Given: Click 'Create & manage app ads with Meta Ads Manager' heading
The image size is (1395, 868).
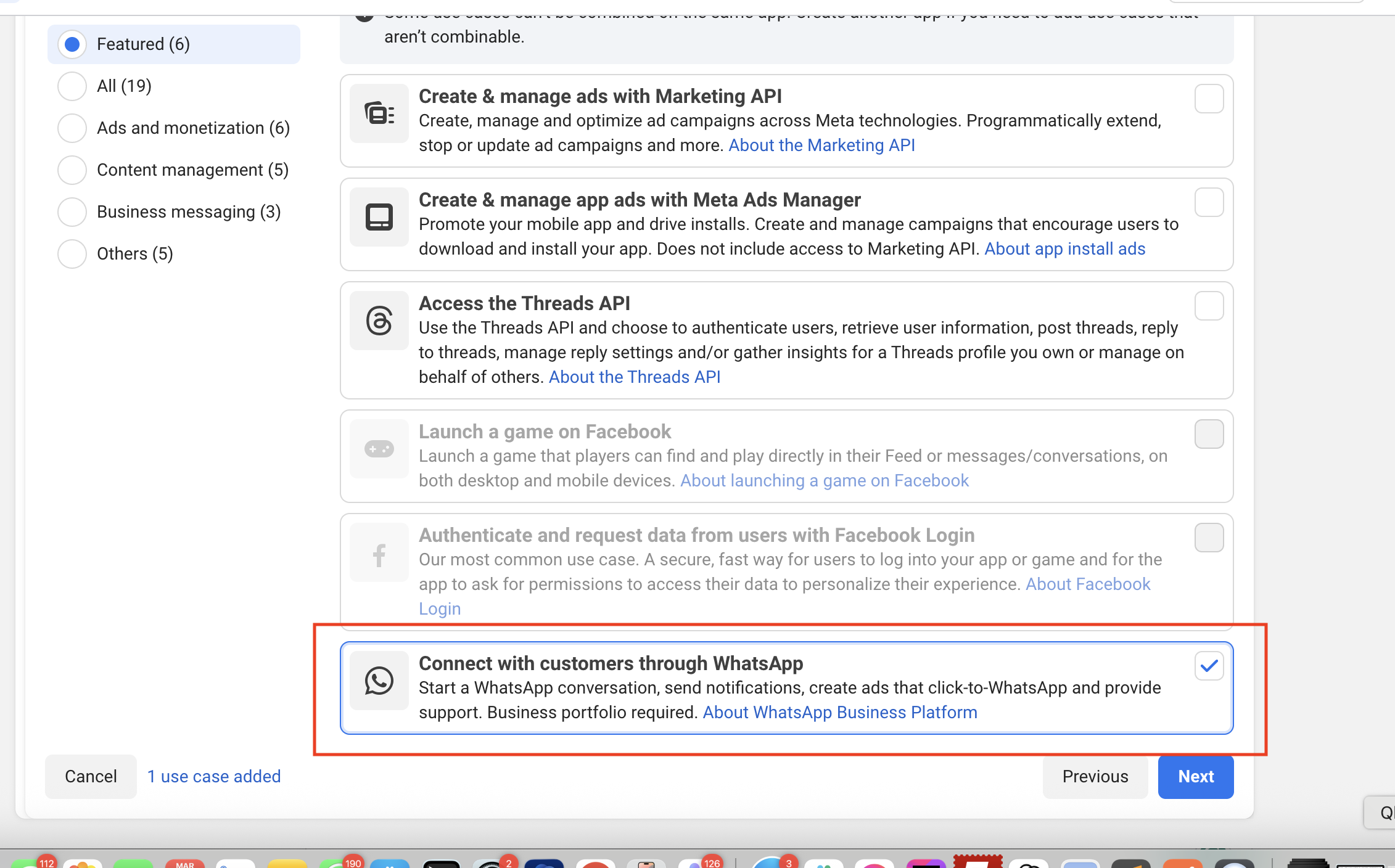Looking at the screenshot, I should tap(640, 200).
